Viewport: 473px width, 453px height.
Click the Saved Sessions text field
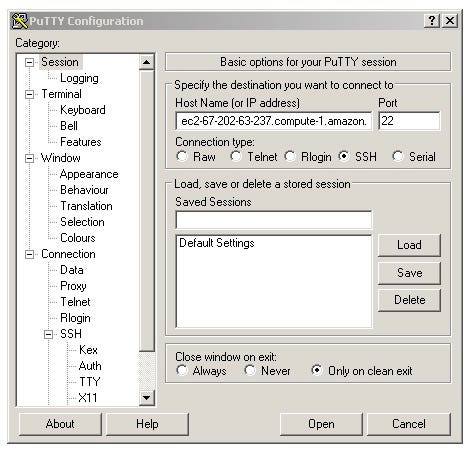tap(273, 220)
